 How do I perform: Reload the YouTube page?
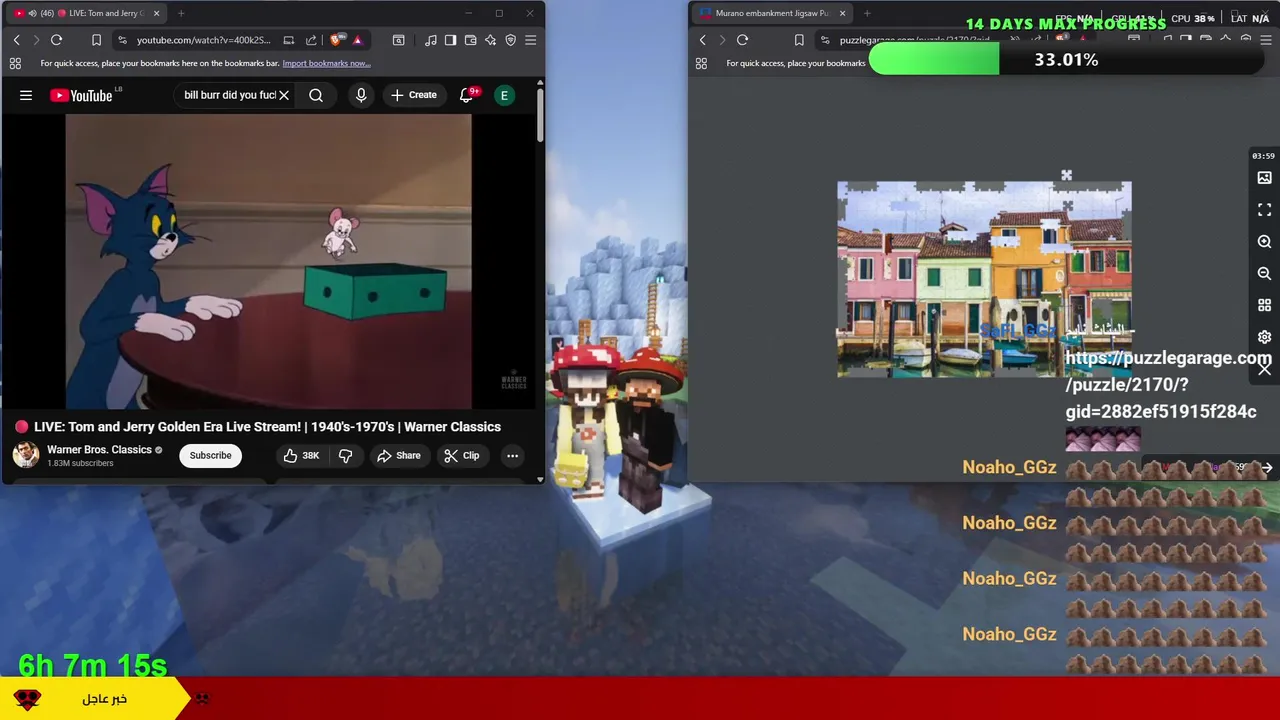56,40
